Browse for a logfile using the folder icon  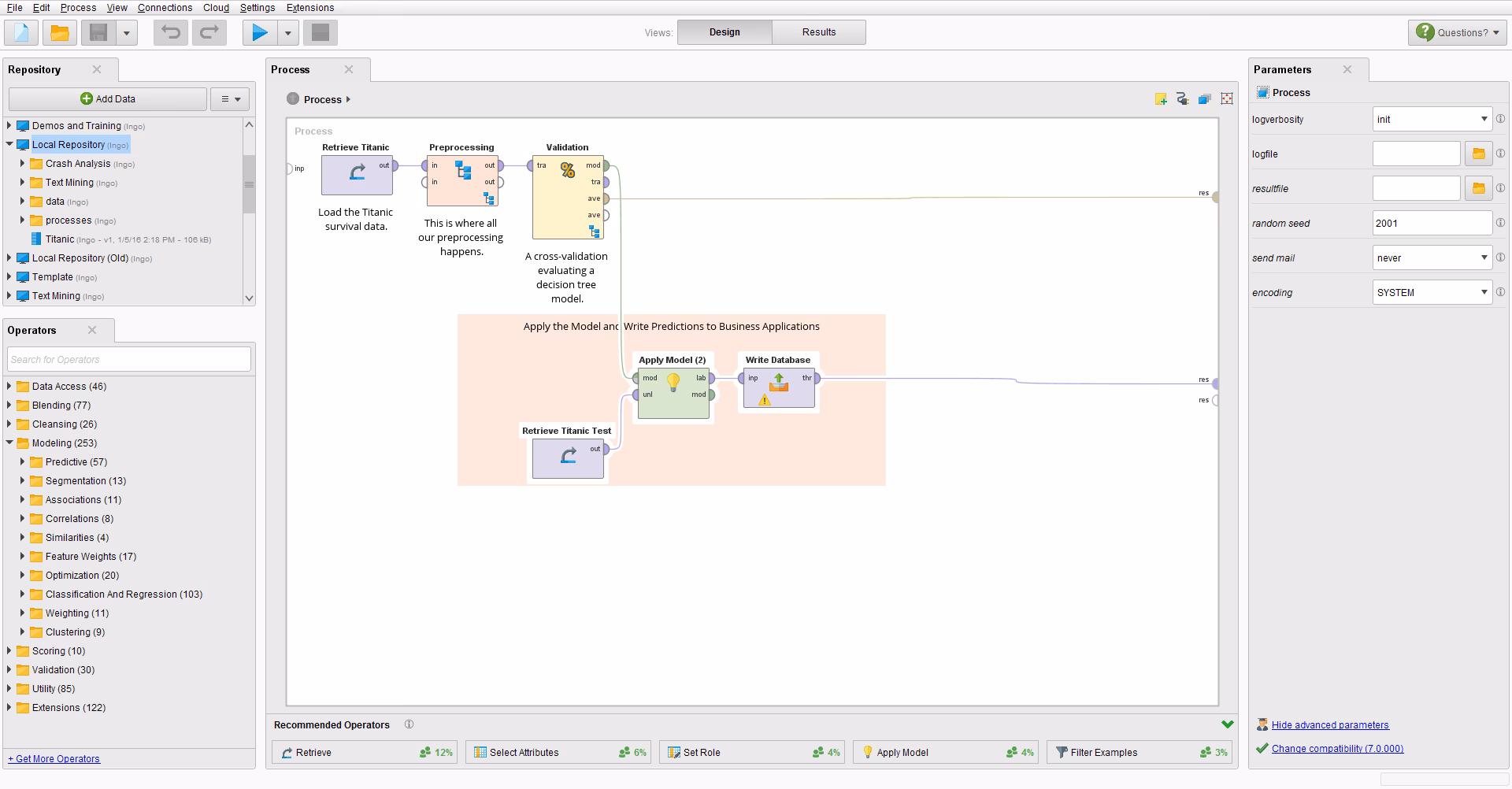(x=1477, y=154)
